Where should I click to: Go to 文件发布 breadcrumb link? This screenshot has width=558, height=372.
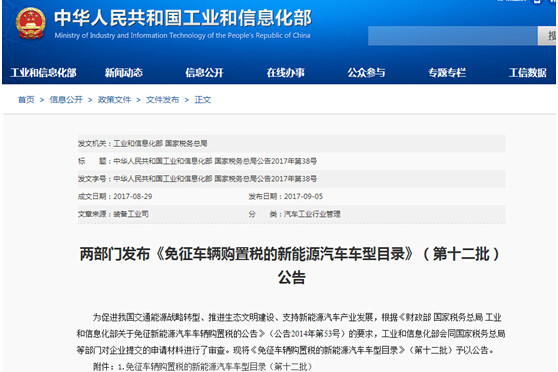coord(163,100)
